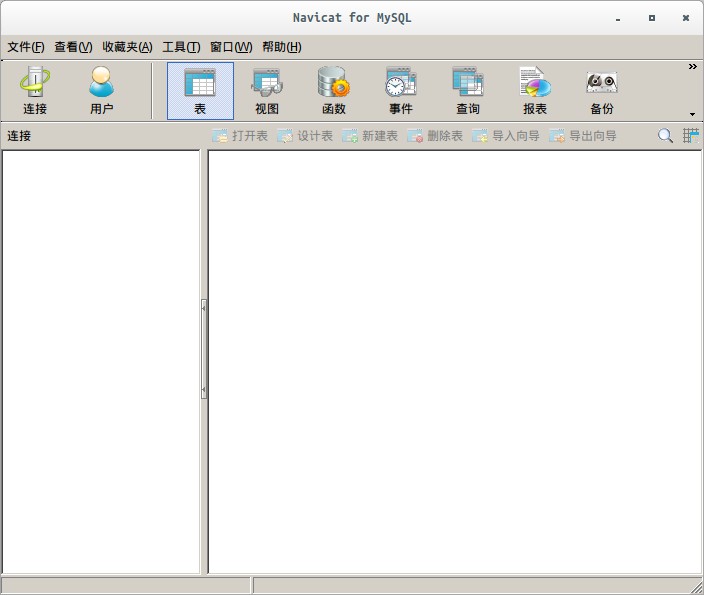Open the Backup (备份) toolbar icon
Viewport: 704px width, 595px height.
pyautogui.click(x=602, y=91)
